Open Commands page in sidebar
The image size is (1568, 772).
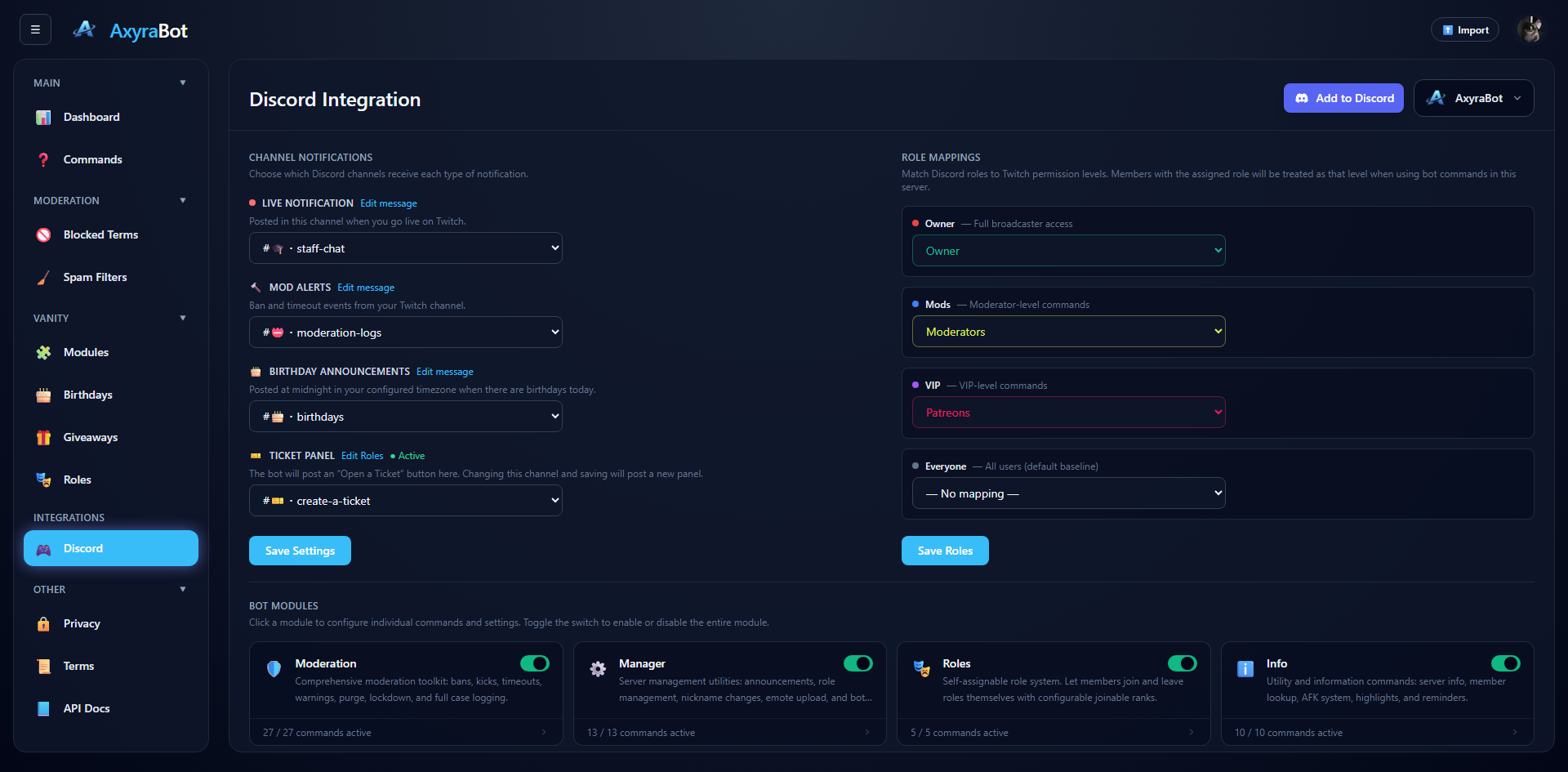tap(111, 159)
